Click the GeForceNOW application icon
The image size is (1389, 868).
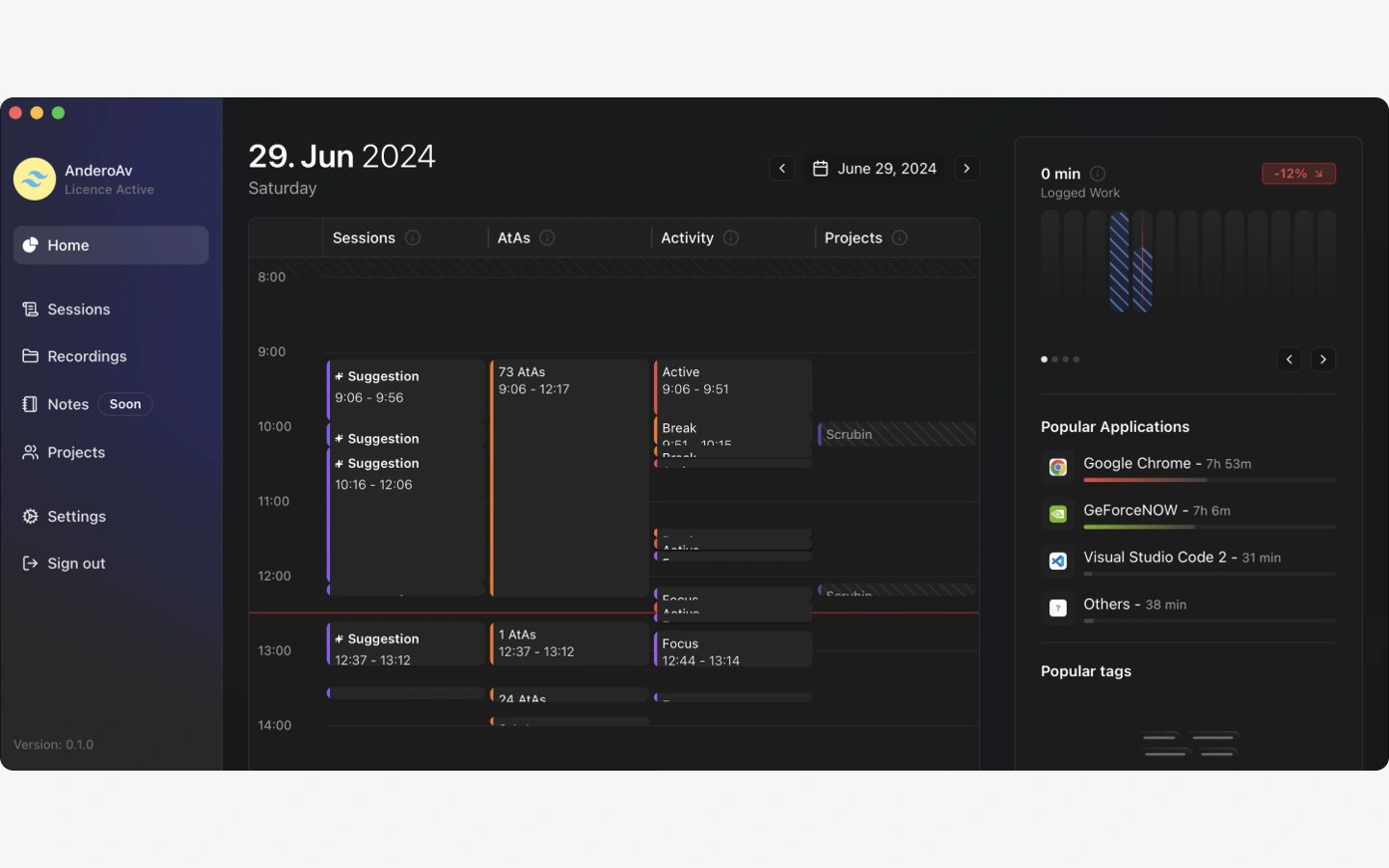1058,514
